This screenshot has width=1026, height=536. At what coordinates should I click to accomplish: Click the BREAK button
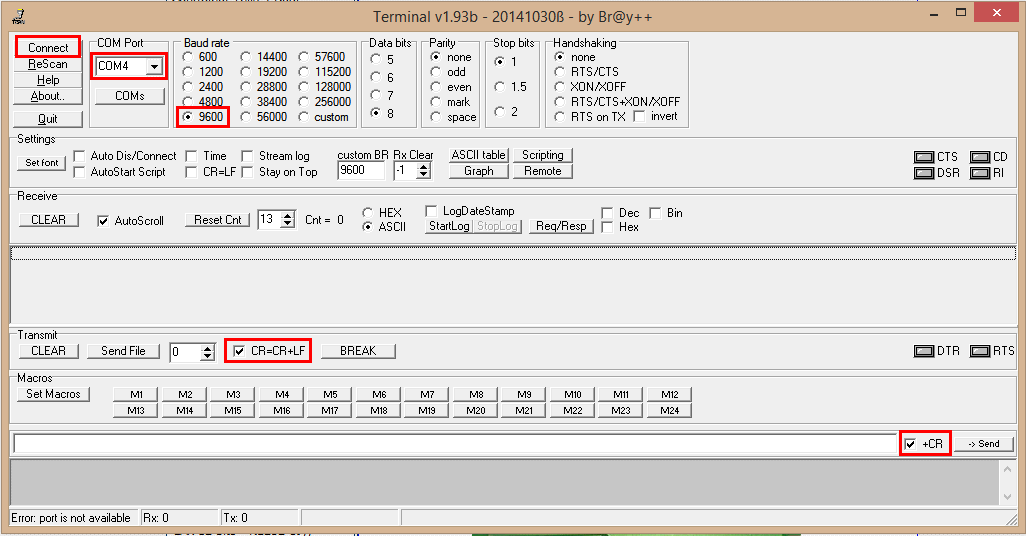pos(358,351)
